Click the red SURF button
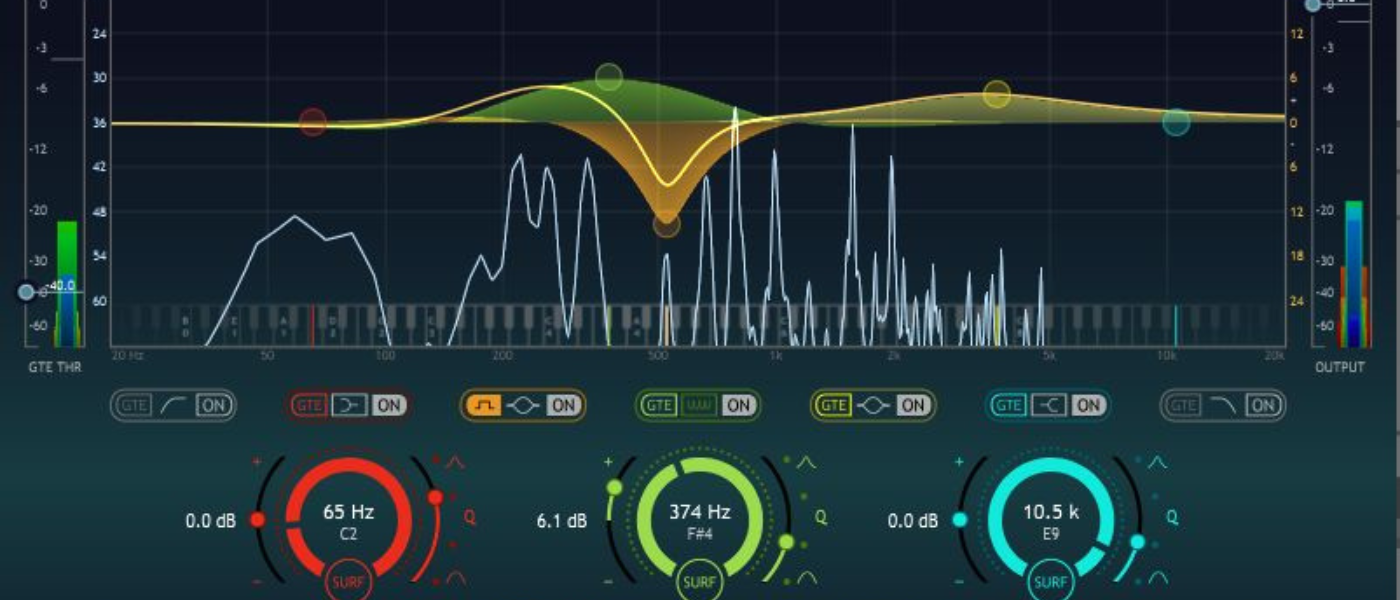1400x600 pixels. 349,582
